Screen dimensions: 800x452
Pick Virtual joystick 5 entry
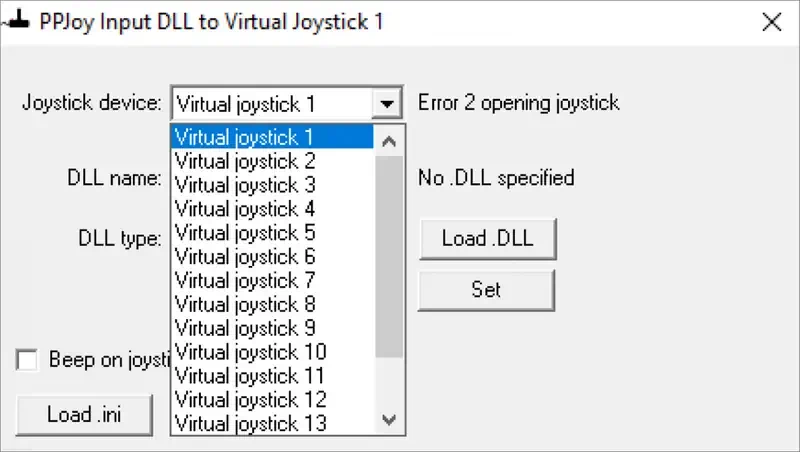click(245, 232)
